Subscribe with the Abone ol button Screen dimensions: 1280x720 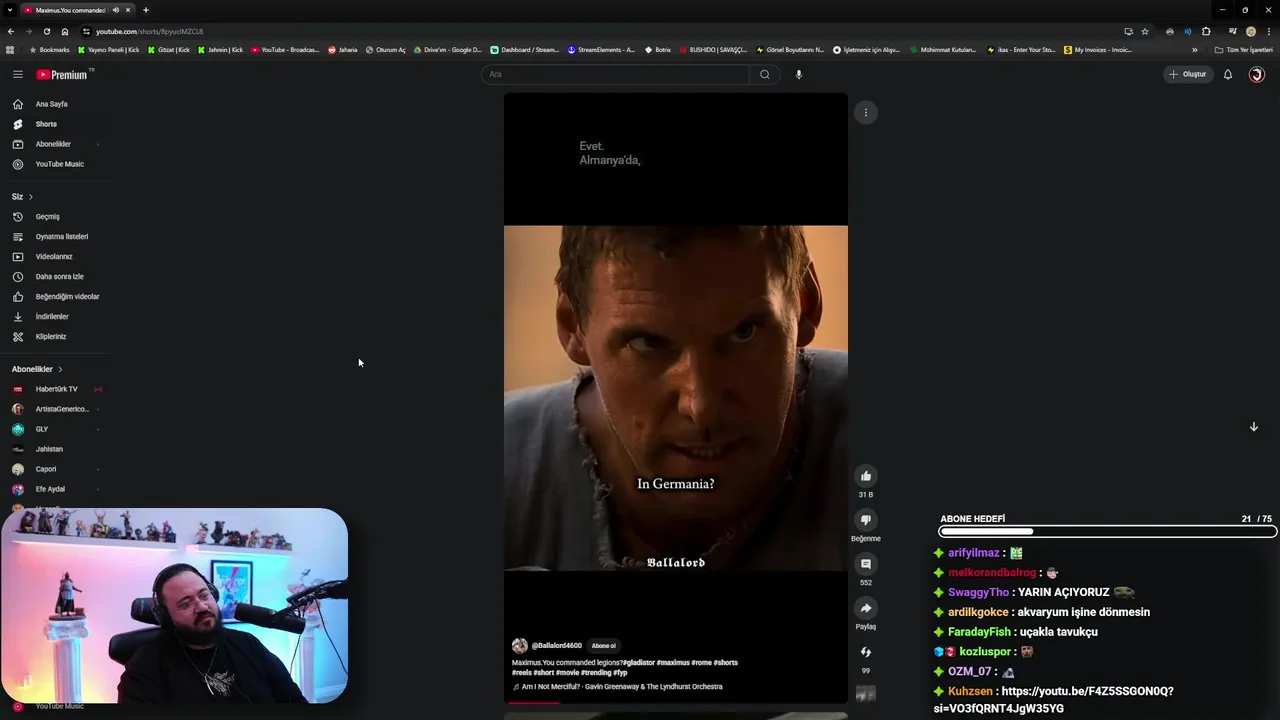(604, 646)
